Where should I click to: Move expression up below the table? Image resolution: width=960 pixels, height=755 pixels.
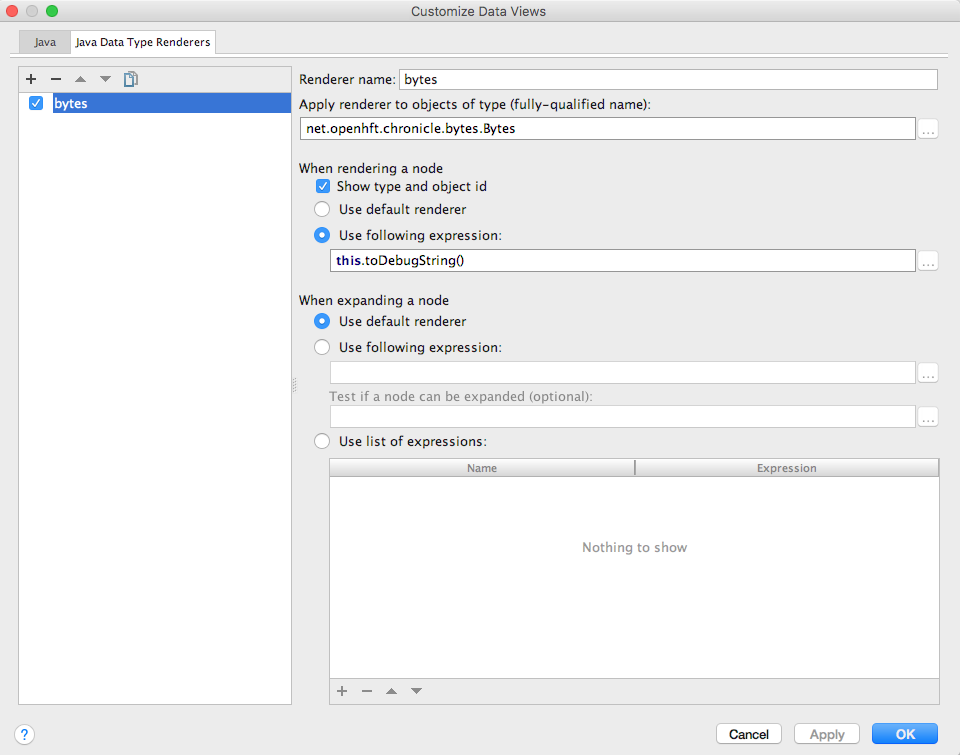[391, 691]
